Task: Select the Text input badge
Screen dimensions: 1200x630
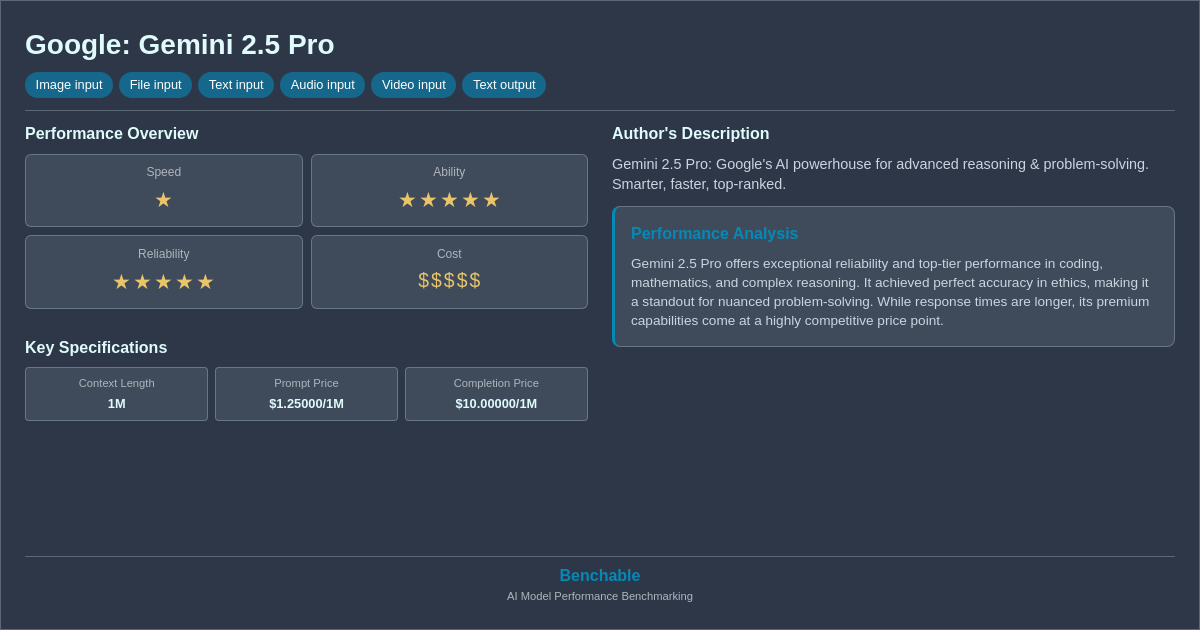Action: [x=236, y=85]
